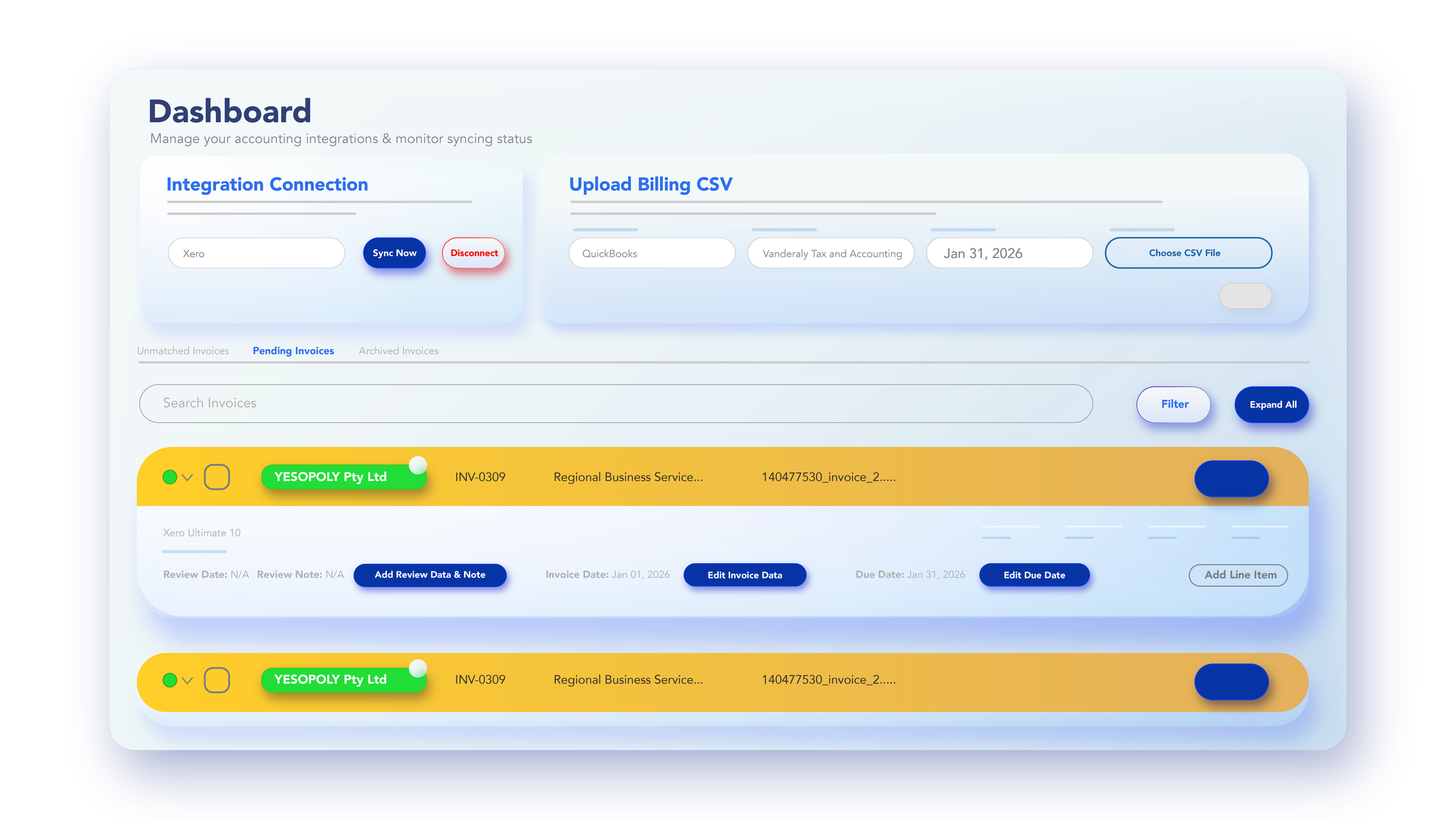The width and height of the screenshot is (1456, 819).
Task: Click Invoice Date: Jan 01, 2026
Action: click(x=607, y=574)
